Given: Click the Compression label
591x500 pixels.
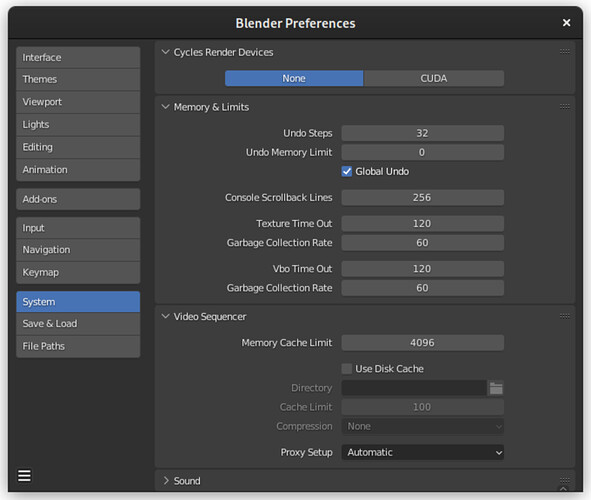Looking at the screenshot, I should (x=304, y=426).
